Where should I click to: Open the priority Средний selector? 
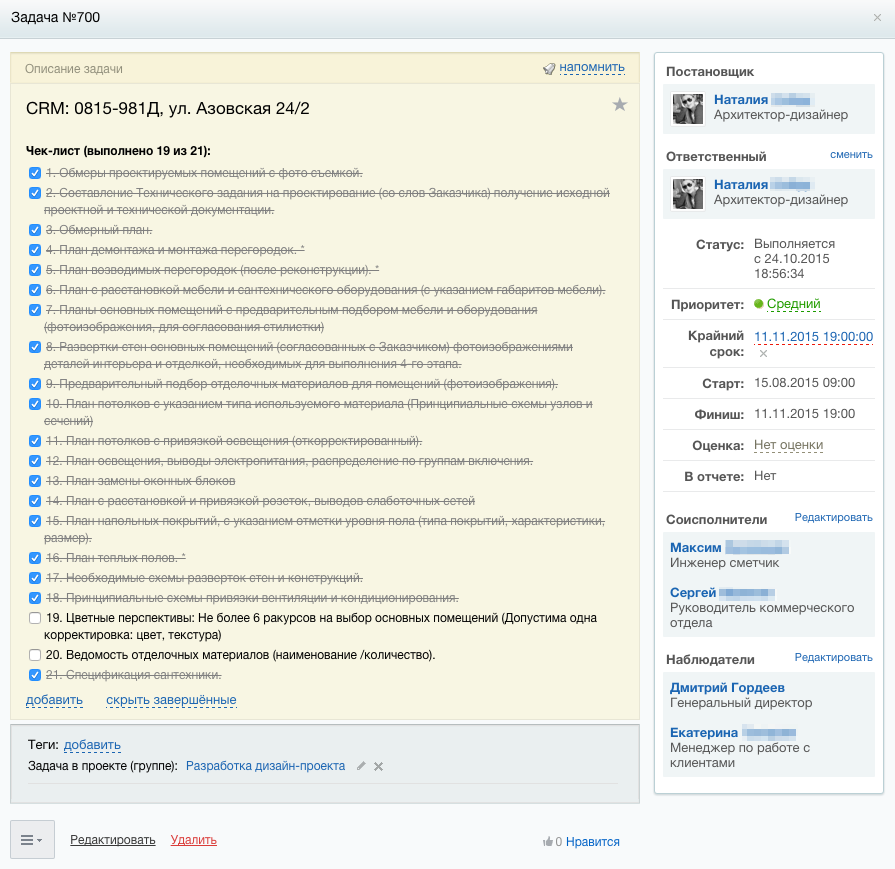pyautogui.click(x=793, y=304)
